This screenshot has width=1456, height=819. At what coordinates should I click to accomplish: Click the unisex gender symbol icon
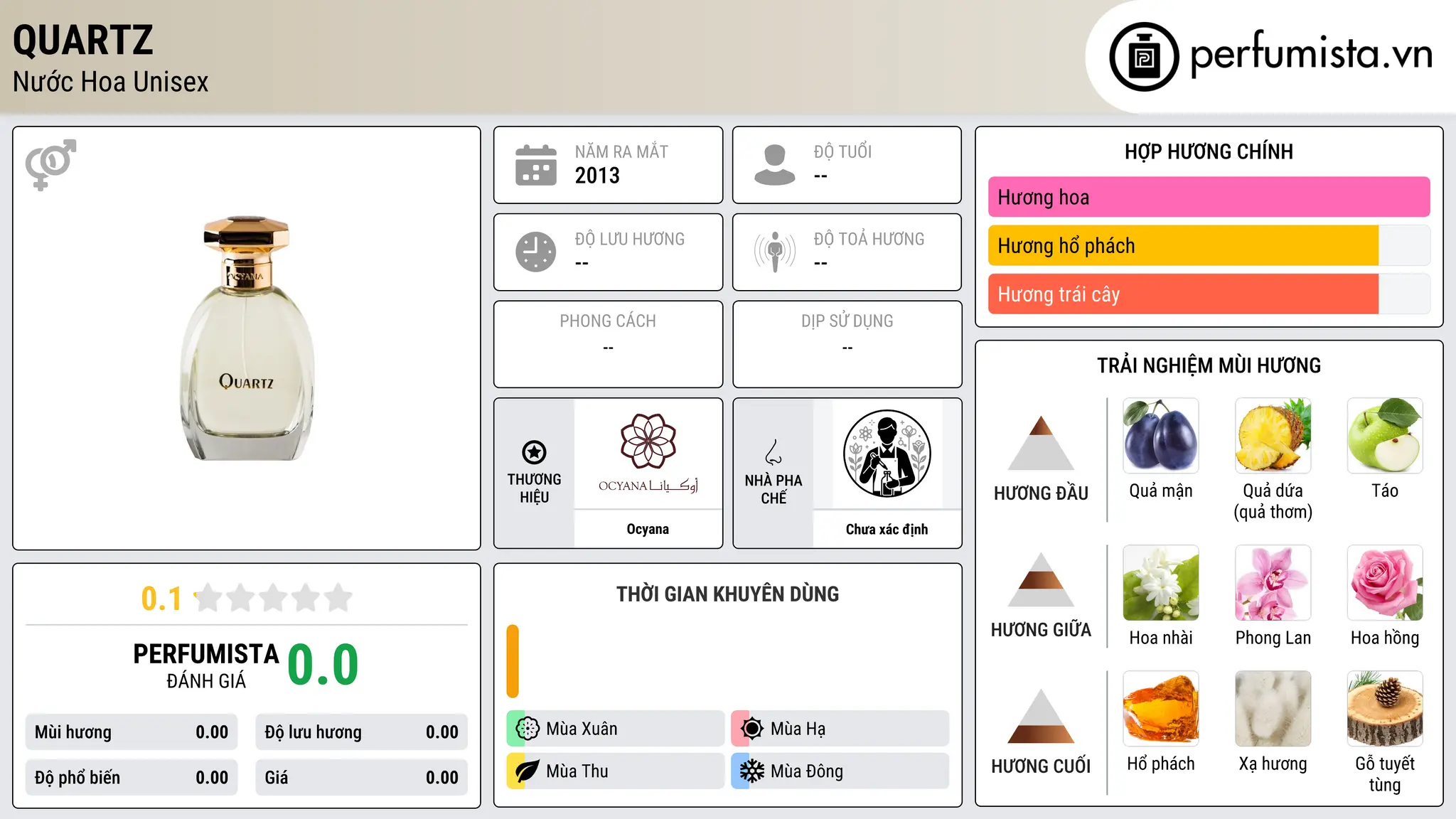pos(50,164)
